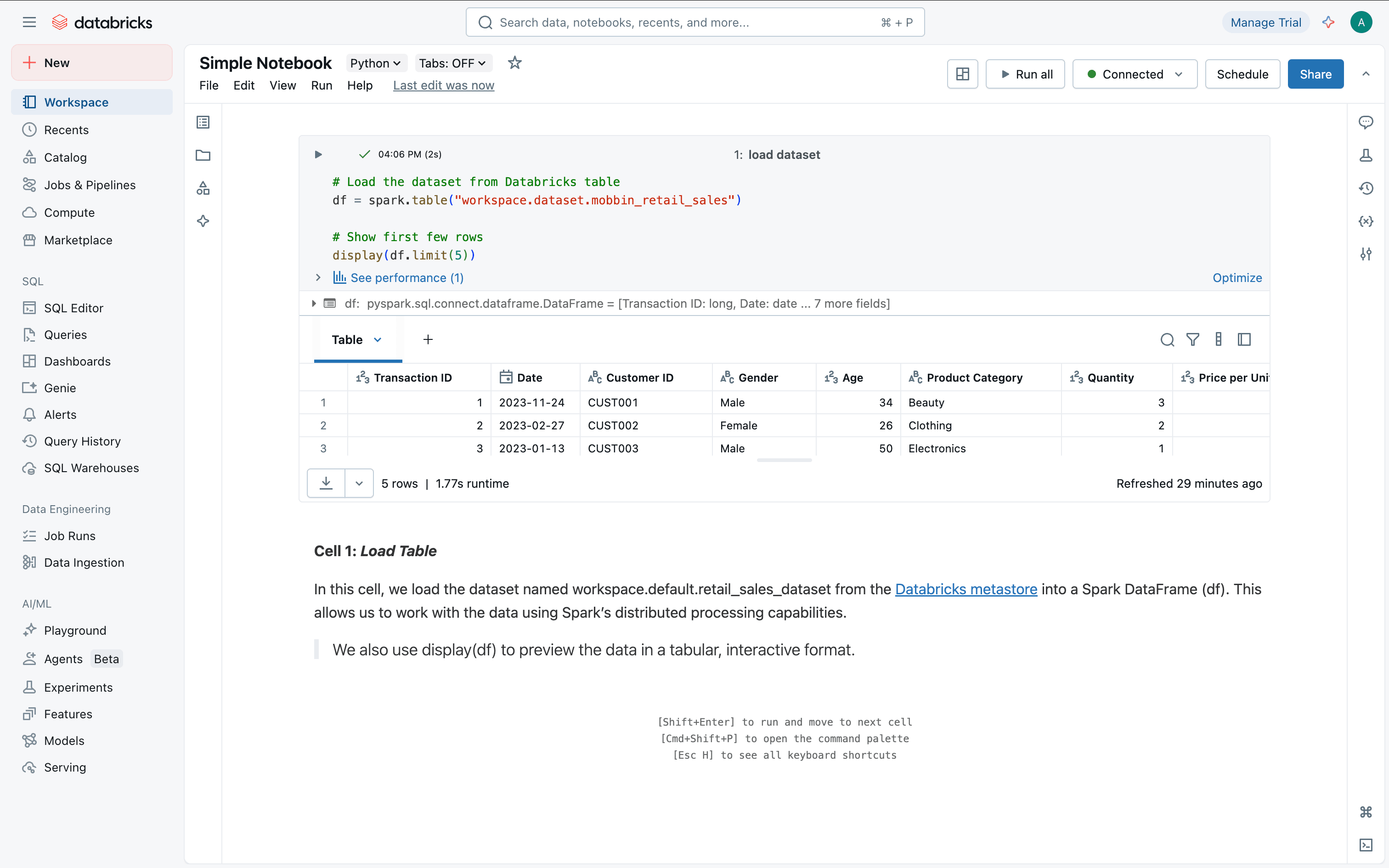Favorite the notebook with the star icon
The height and width of the screenshot is (868, 1389).
click(x=515, y=62)
